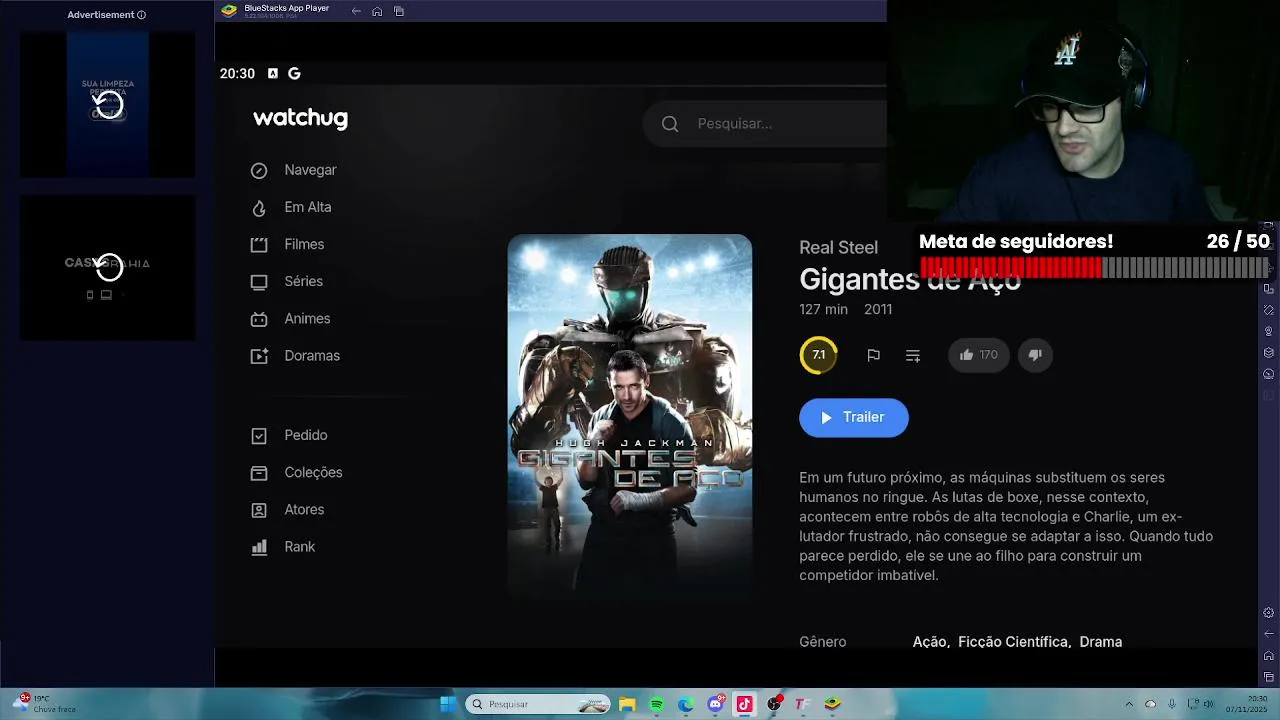Like the movie with thumbs up 170
The image size is (1280, 720).
(x=979, y=355)
